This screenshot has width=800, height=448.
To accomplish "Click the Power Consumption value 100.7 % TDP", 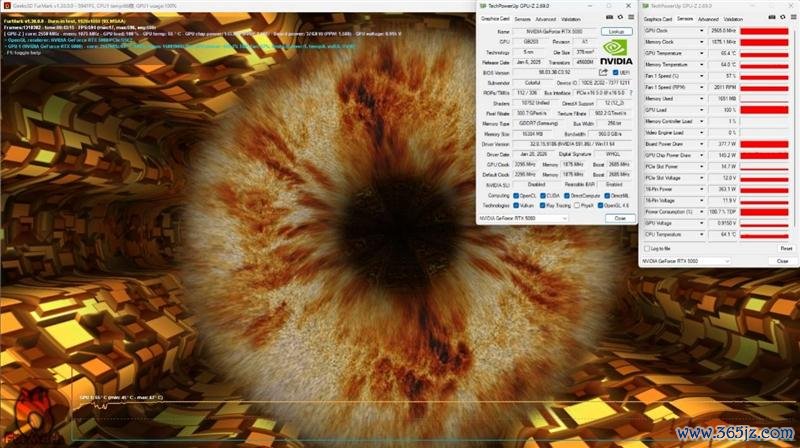I will 723,212.
